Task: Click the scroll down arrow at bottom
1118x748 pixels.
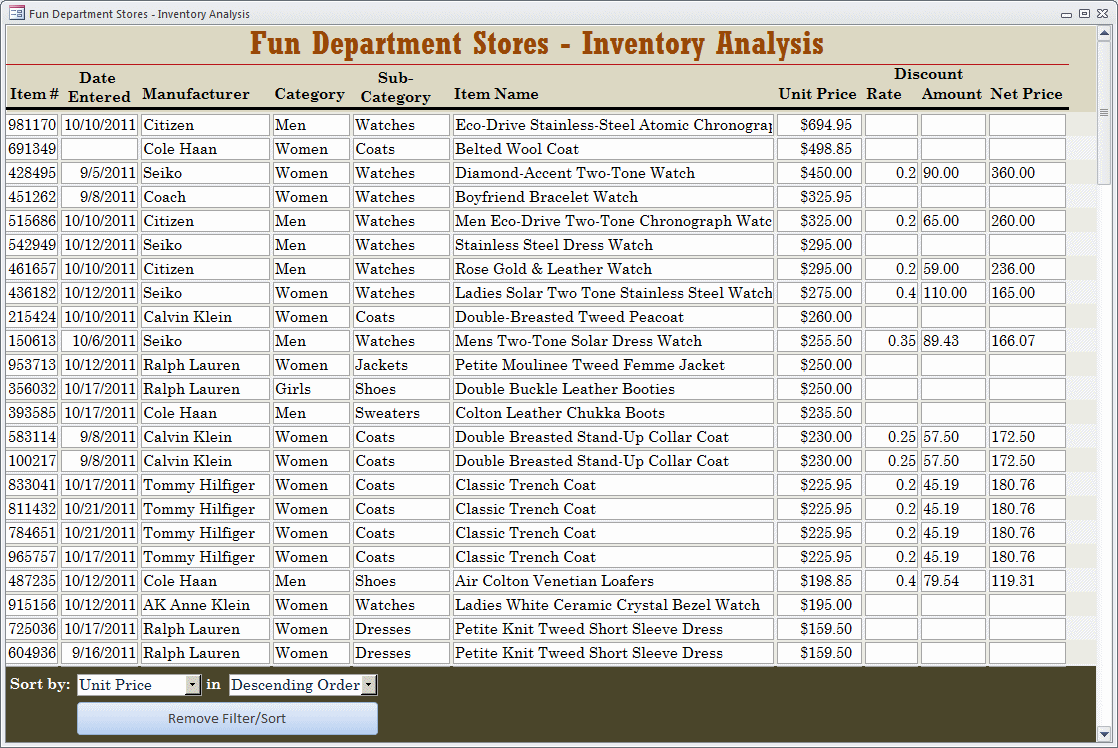Action: (1104, 734)
